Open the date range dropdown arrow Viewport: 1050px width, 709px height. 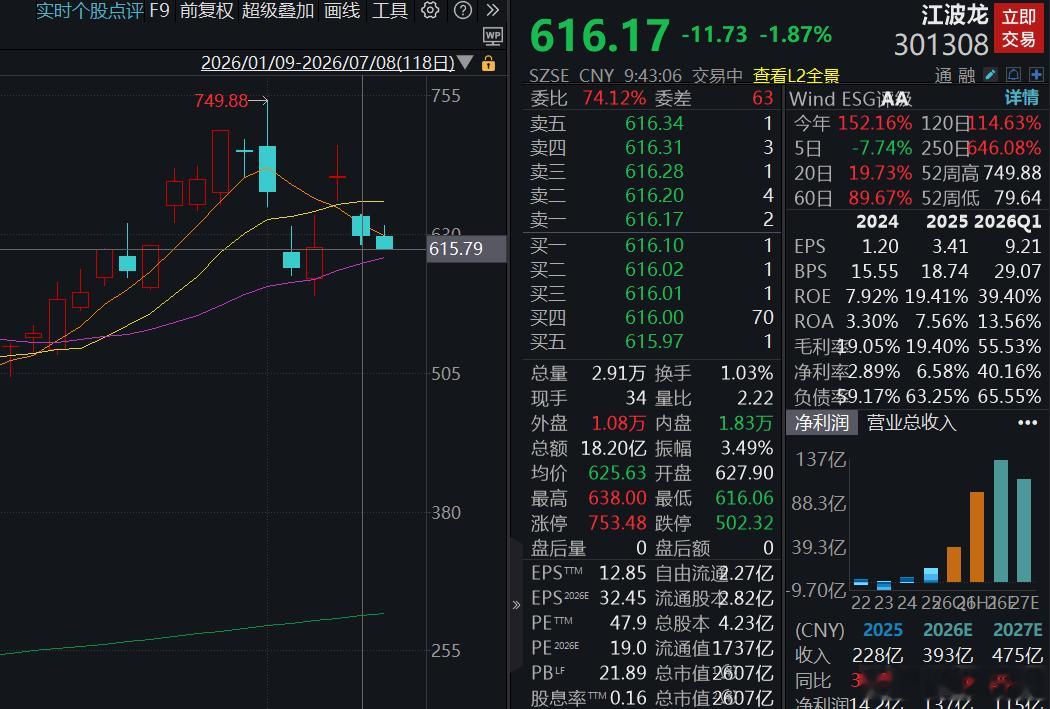tap(465, 63)
